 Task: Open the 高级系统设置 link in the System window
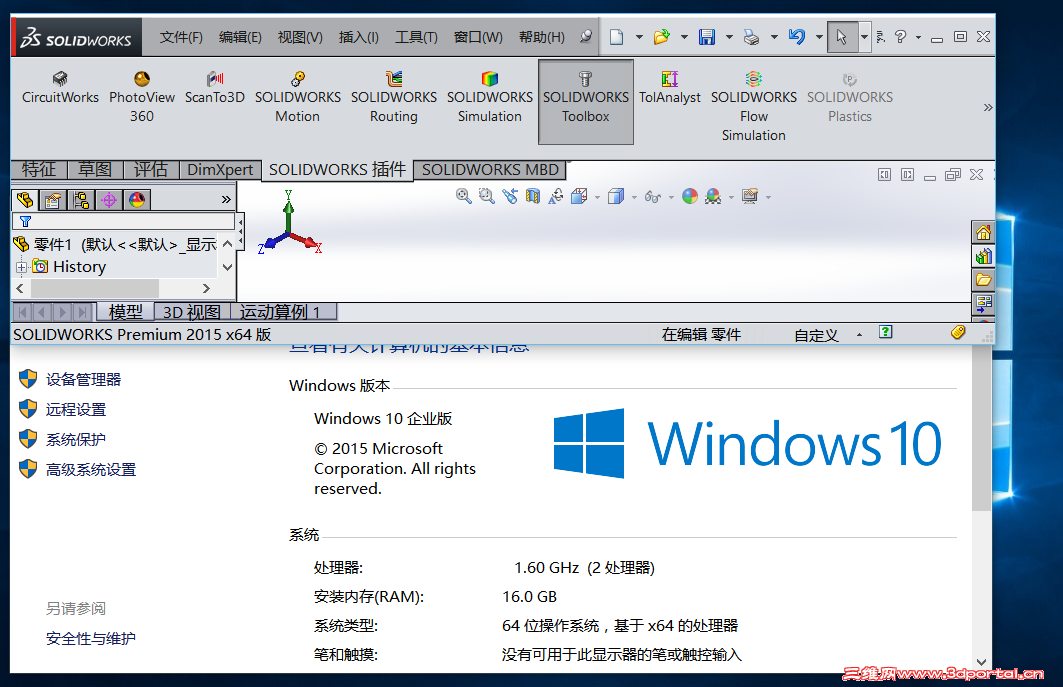pos(91,469)
